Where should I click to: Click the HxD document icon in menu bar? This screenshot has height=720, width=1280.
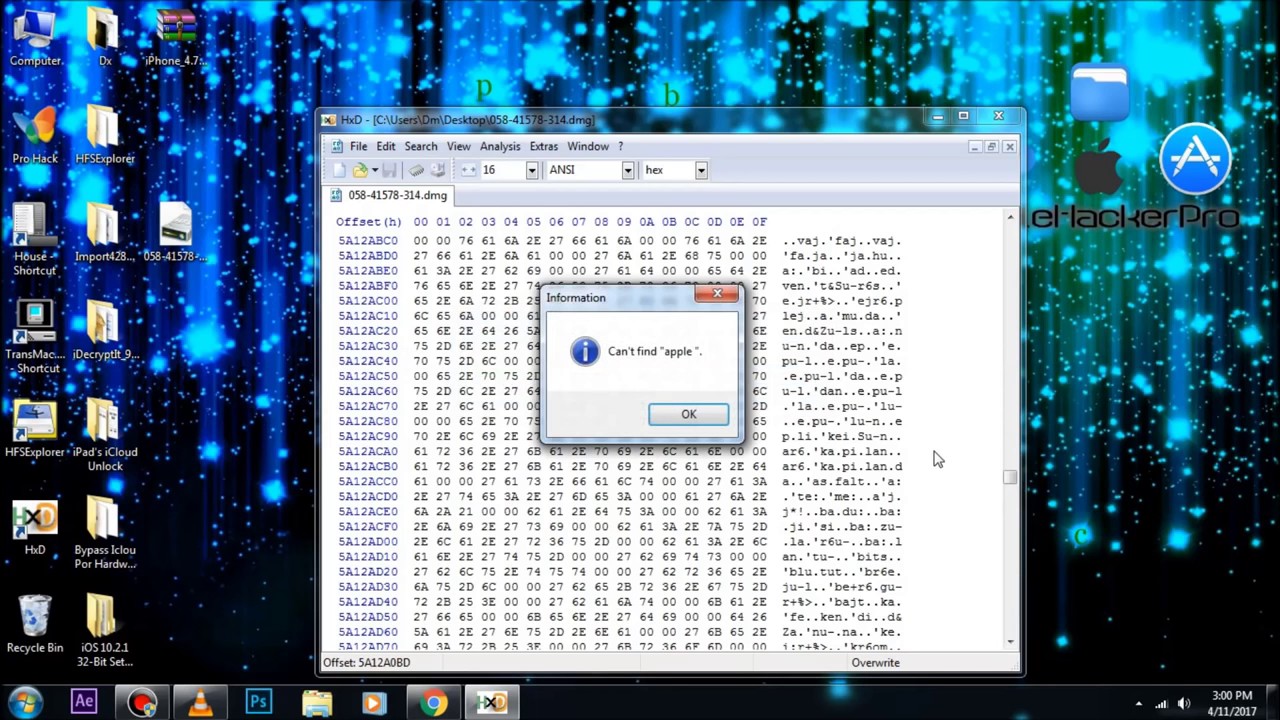[x=337, y=146]
